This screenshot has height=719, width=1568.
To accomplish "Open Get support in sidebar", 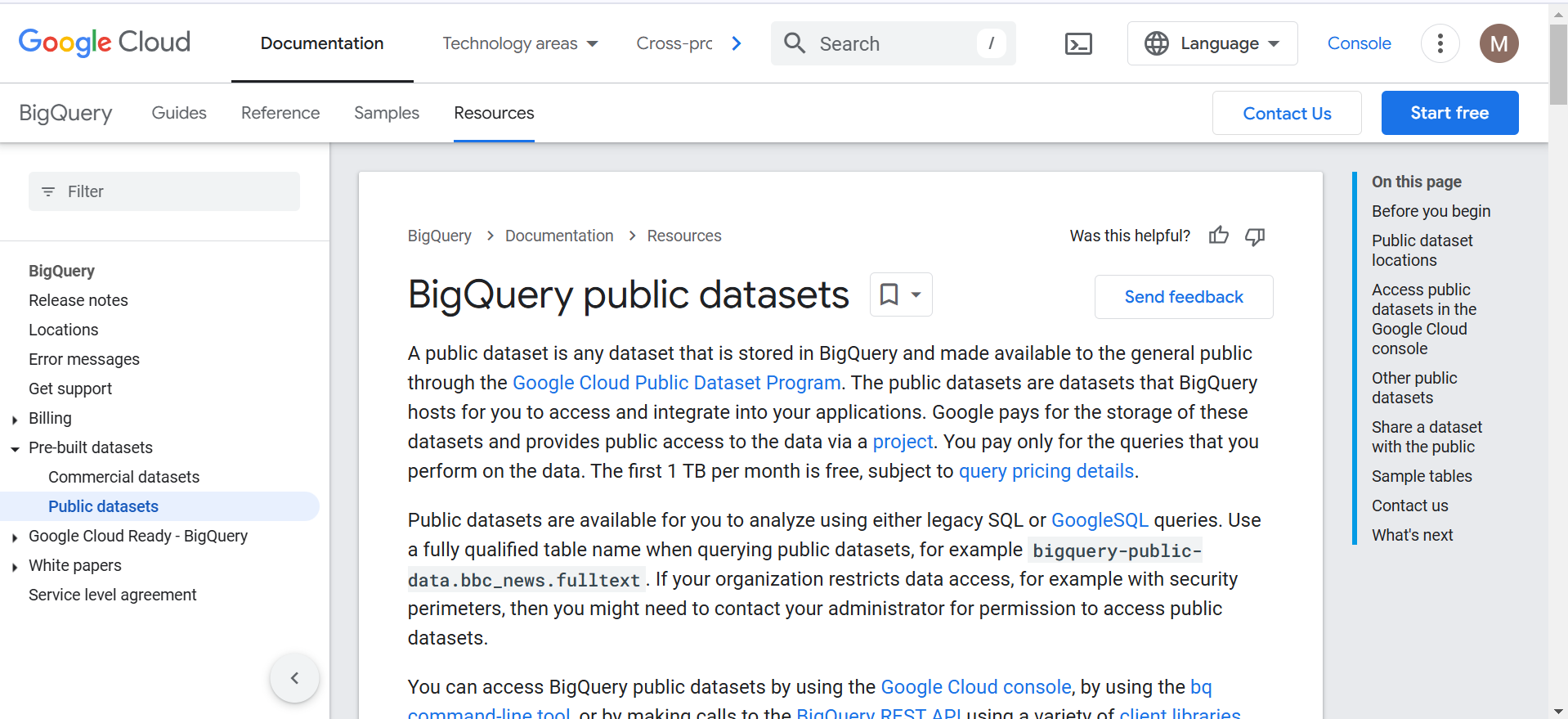I will 70,389.
